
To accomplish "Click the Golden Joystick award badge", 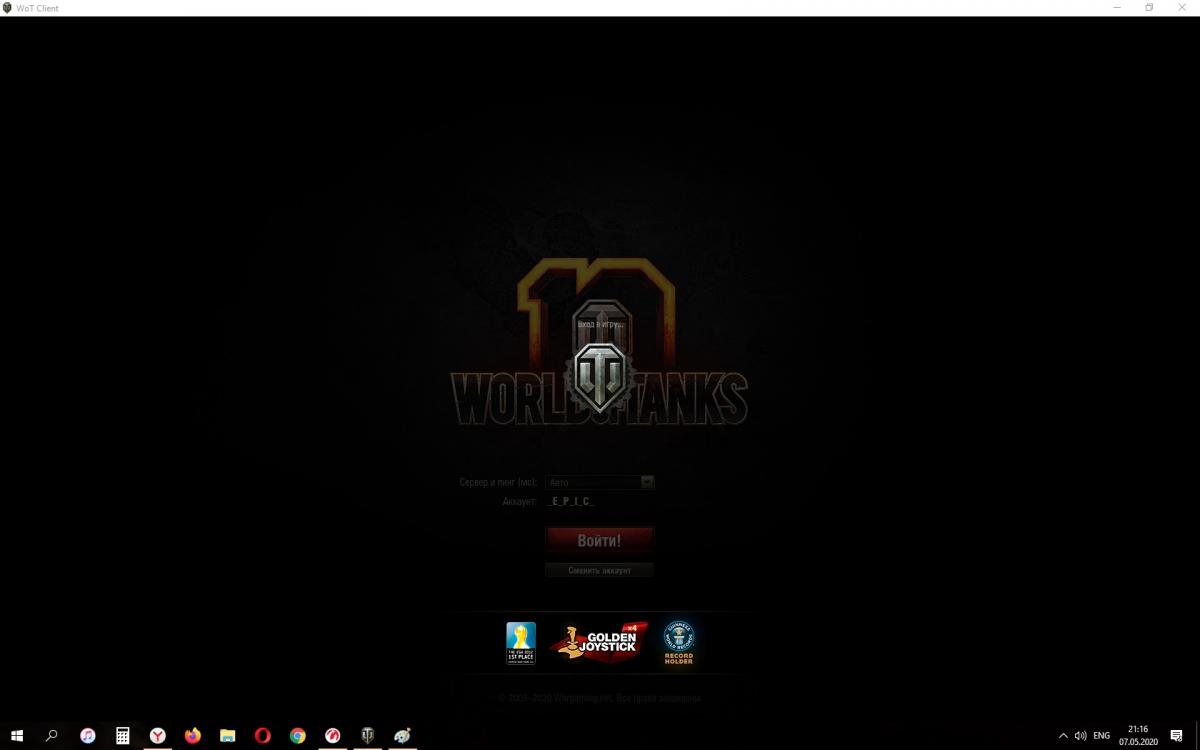I will point(598,641).
